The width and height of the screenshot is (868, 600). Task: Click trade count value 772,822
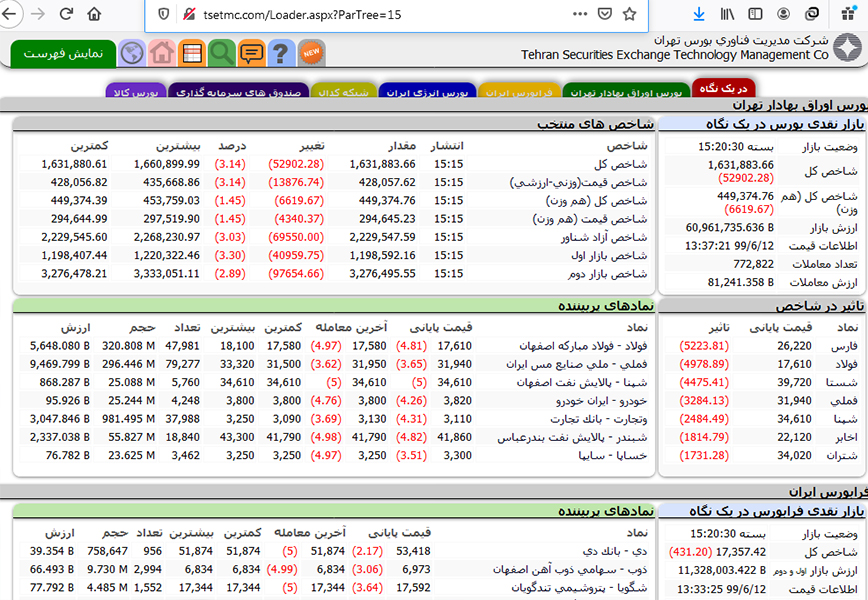point(753,264)
